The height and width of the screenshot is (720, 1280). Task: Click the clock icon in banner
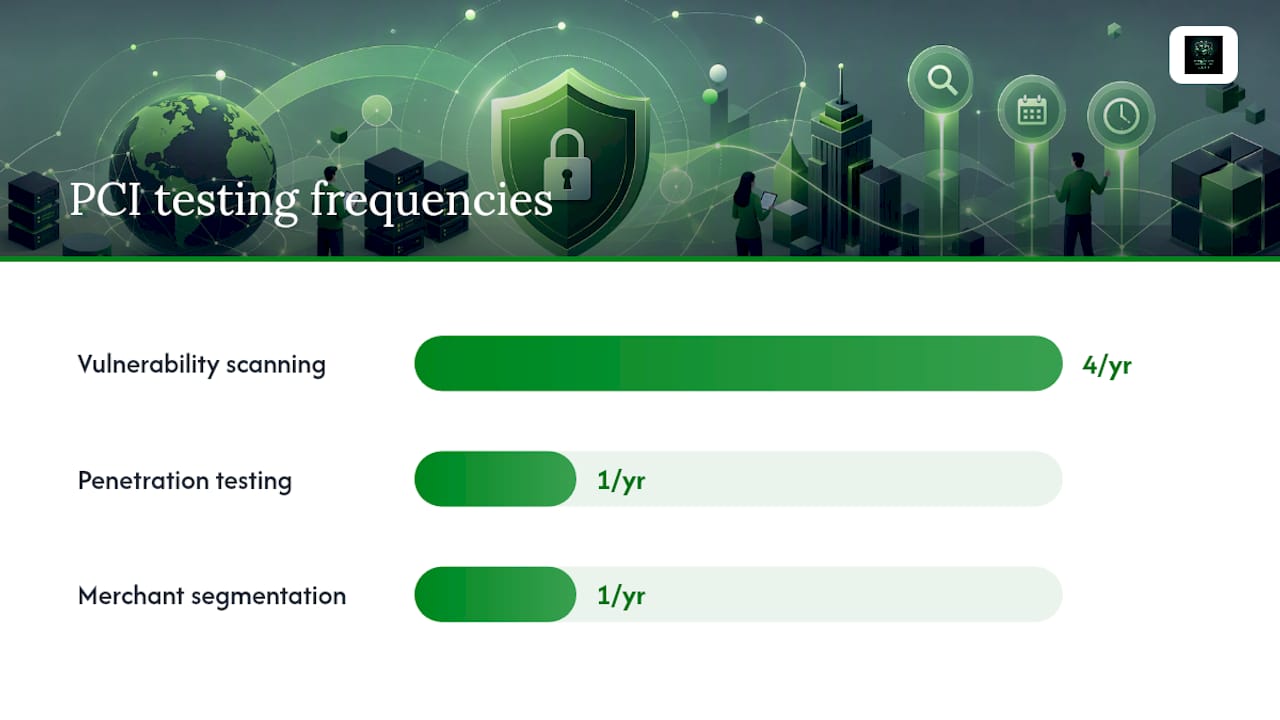[1121, 116]
